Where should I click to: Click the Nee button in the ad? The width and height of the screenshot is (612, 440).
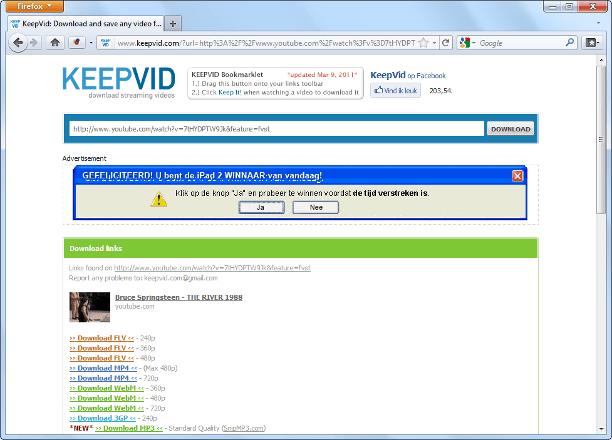point(316,207)
